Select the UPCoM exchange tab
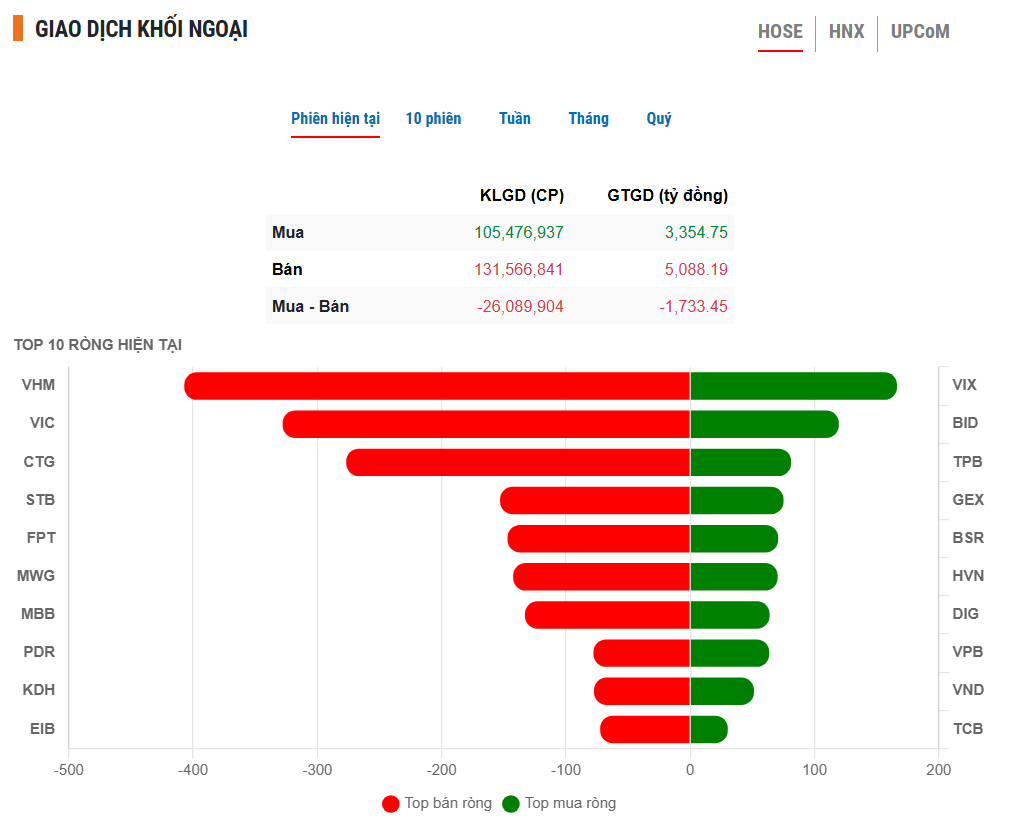This screenshot has width=1012, height=832. (x=919, y=32)
